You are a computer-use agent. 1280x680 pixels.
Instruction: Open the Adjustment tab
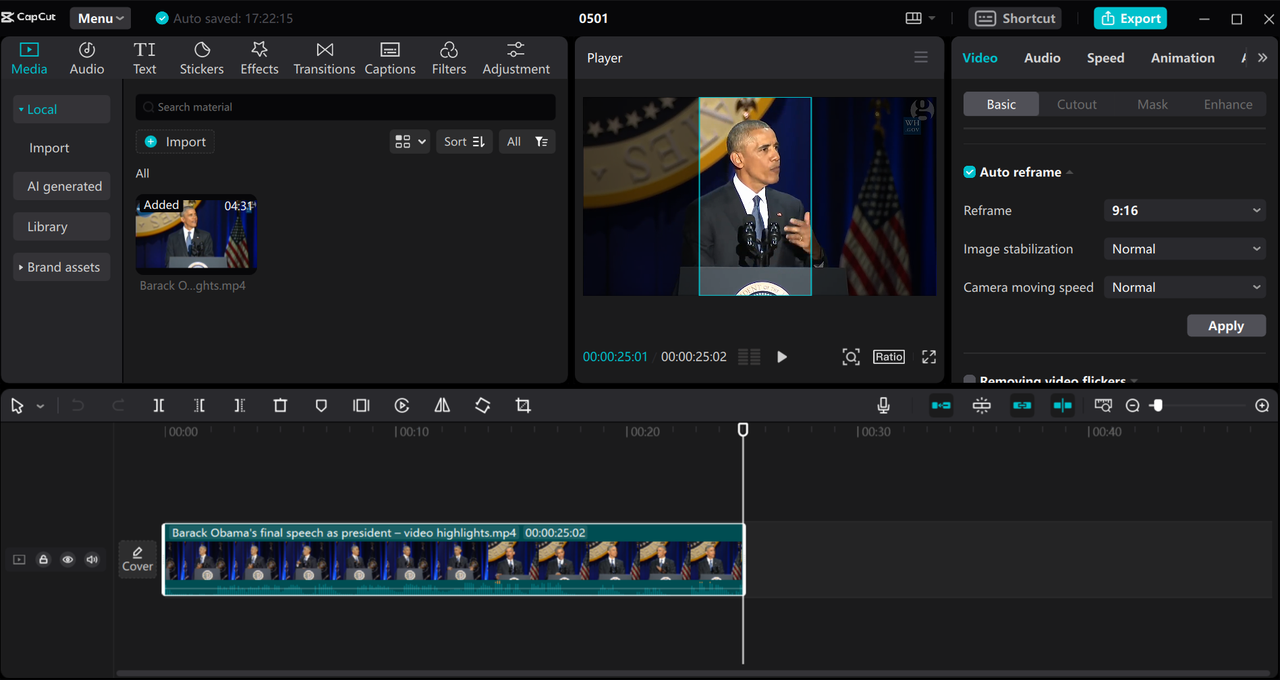[x=516, y=59]
